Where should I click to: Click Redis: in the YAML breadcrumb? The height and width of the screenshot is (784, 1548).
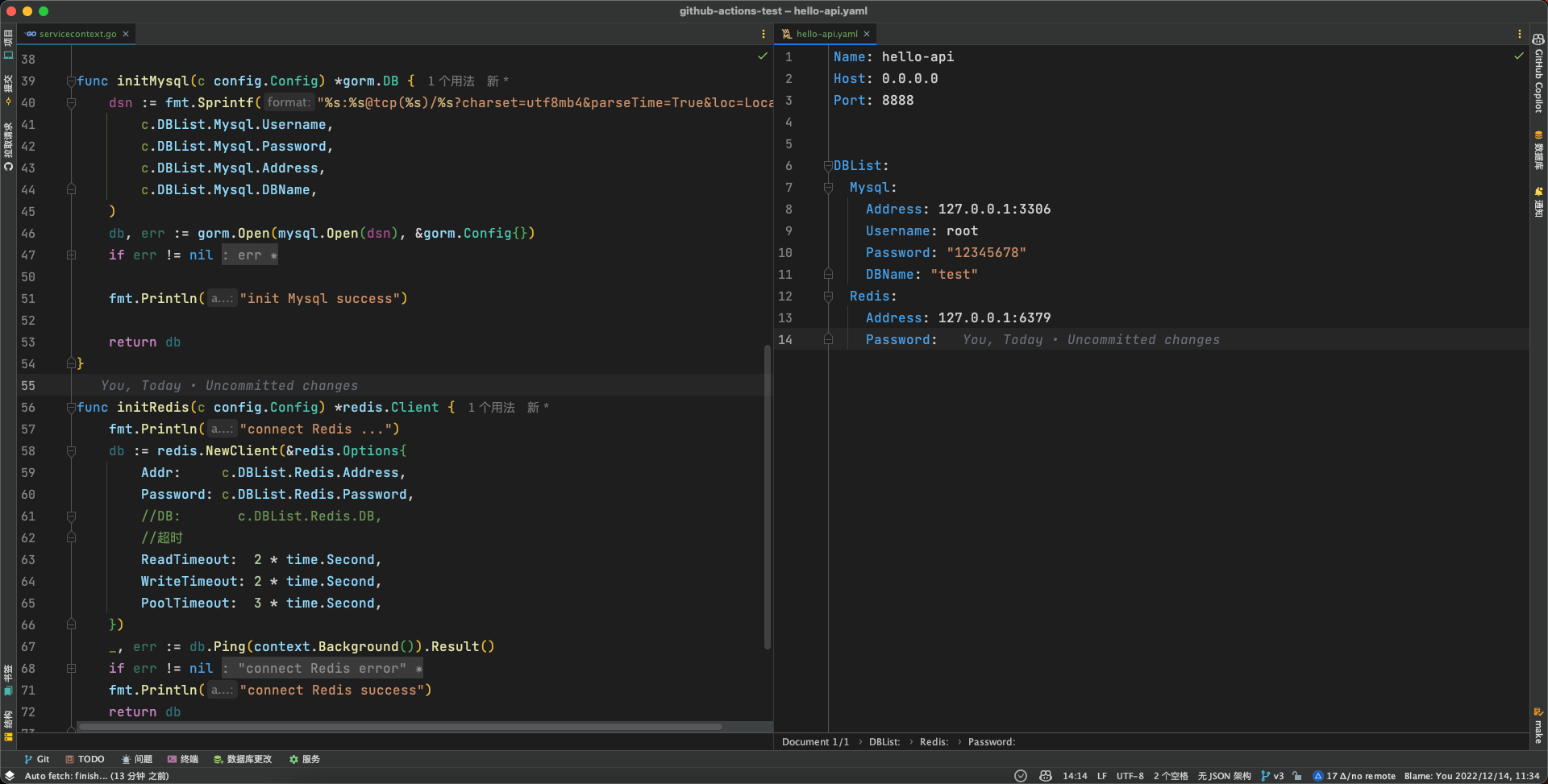pos(934,742)
